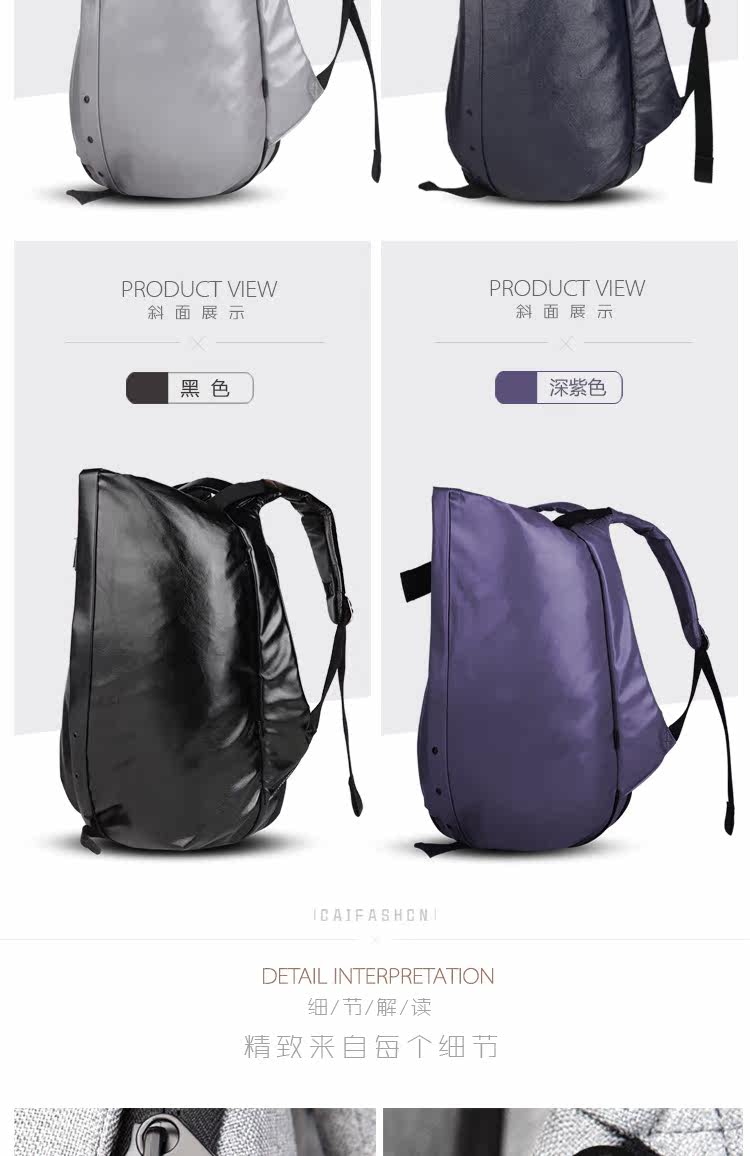Image resolution: width=750 pixels, height=1156 pixels.
Task: Click the left PRODUCT VIEW heading
Action: (199, 289)
